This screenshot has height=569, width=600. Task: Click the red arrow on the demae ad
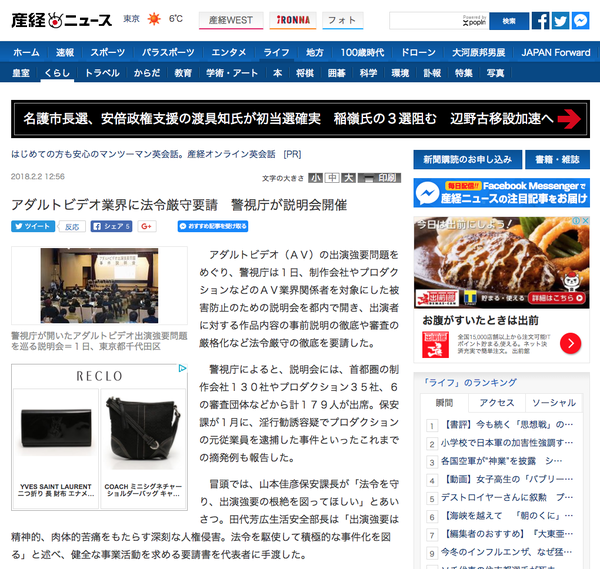pyautogui.click(x=570, y=343)
